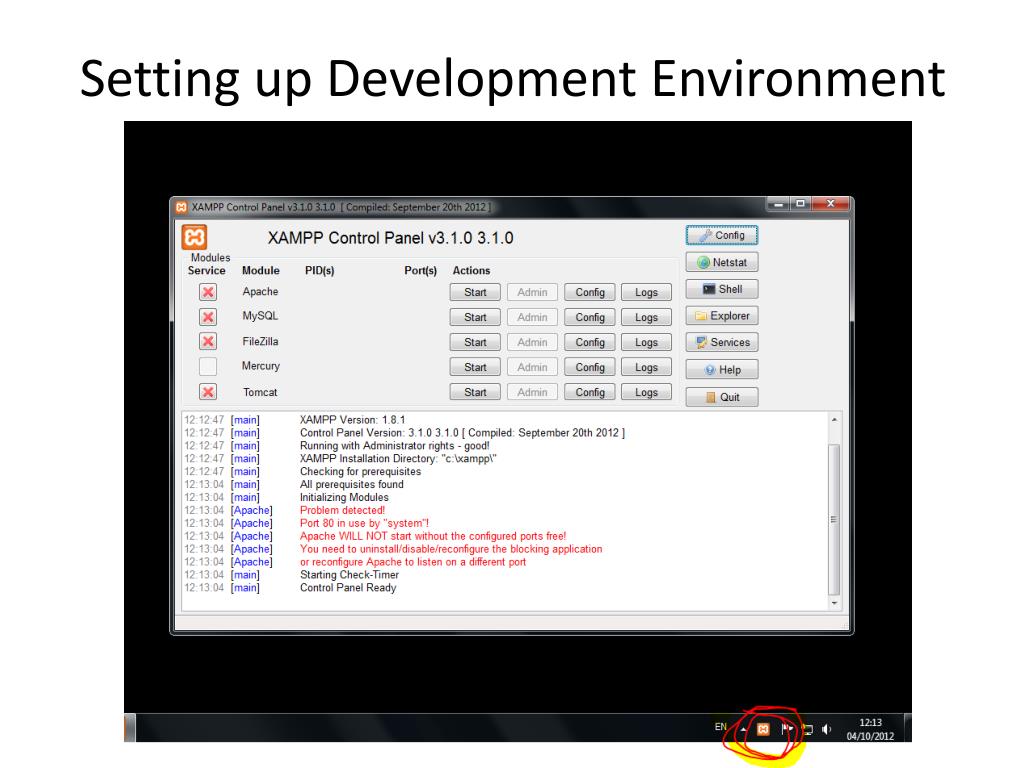Click the Admin button for FileZilla
1024x768 pixels.
tap(532, 342)
